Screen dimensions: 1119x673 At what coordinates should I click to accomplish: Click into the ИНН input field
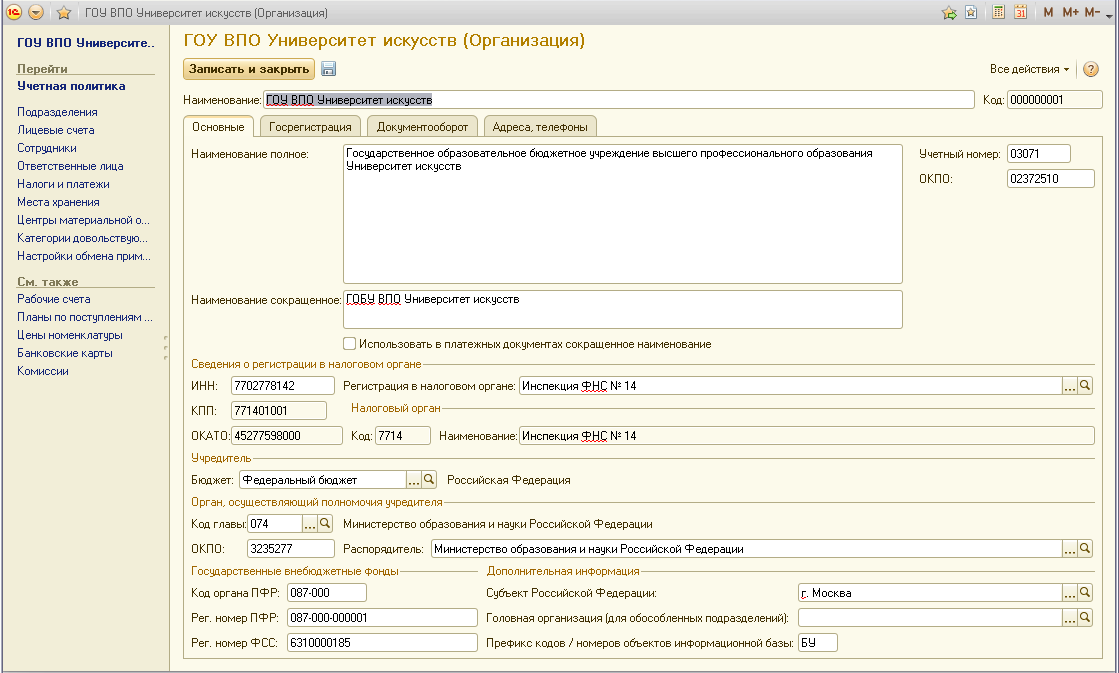(x=282, y=385)
